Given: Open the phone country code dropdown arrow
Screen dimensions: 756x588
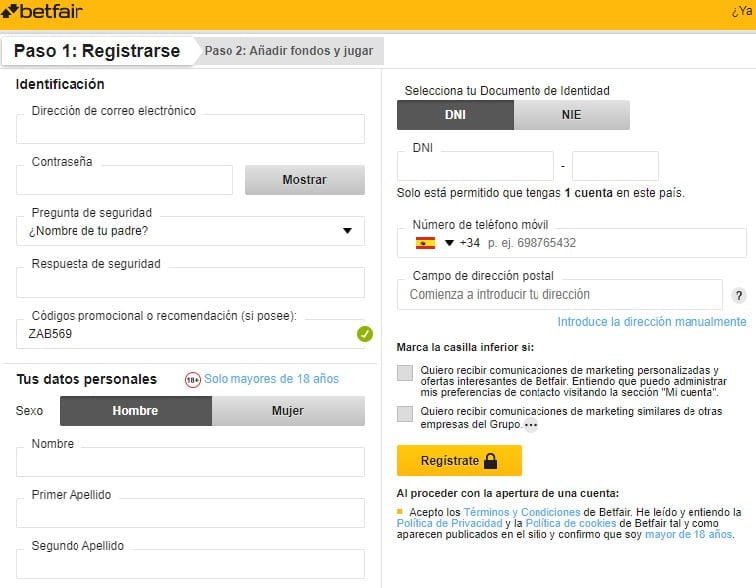Looking at the screenshot, I should (x=449, y=243).
